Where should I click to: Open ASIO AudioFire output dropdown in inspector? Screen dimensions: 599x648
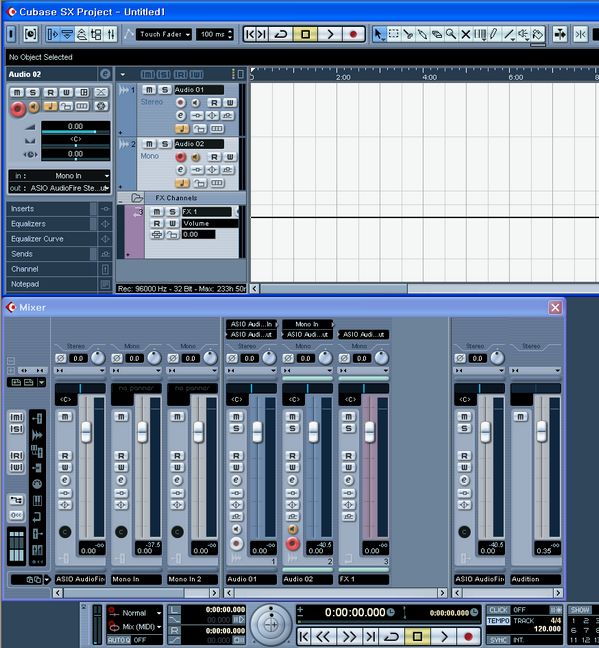point(60,188)
